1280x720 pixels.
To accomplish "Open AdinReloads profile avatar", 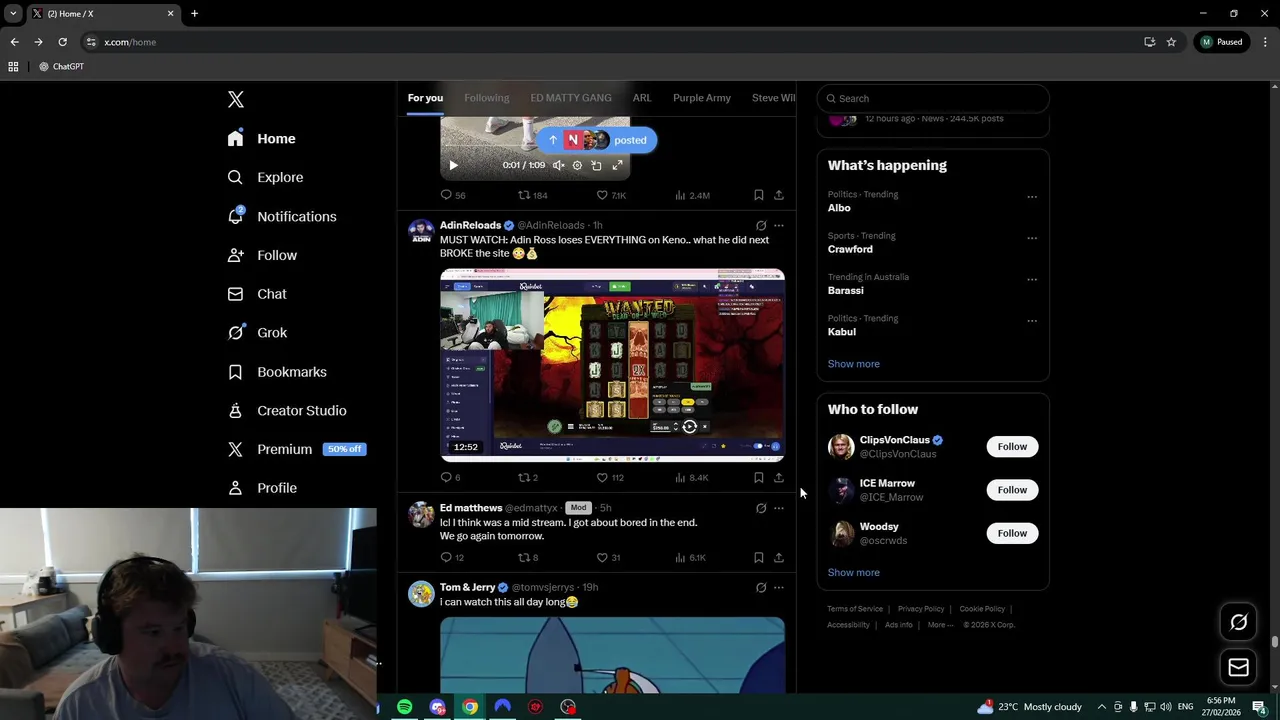I will tap(421, 232).
